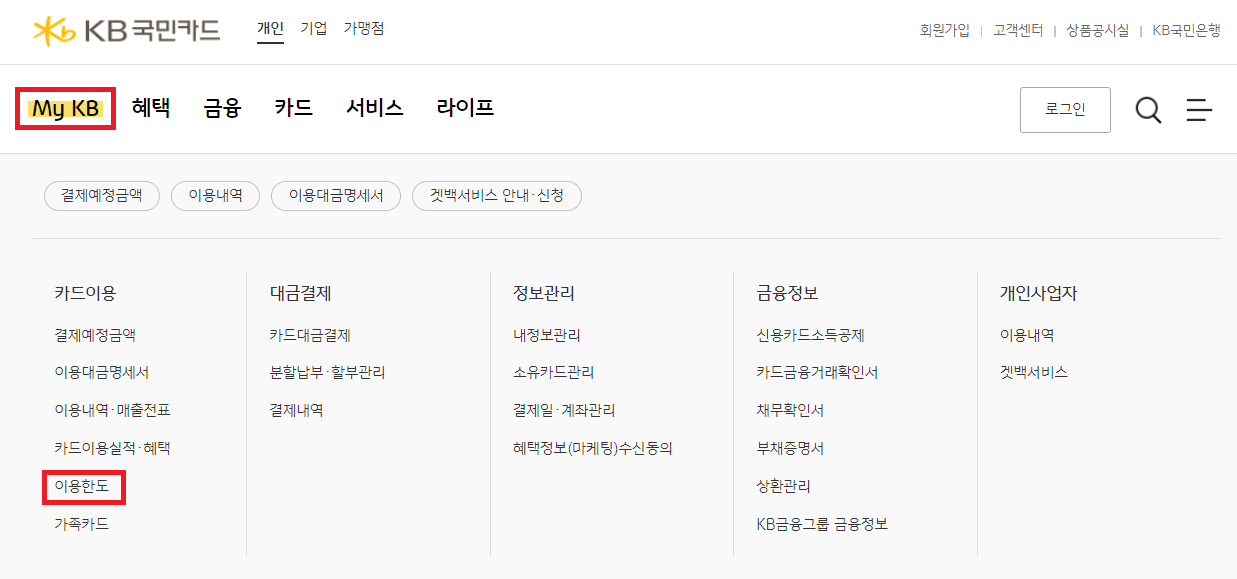Click the My KB menu item
This screenshot has width=1237, height=579.
click(x=64, y=107)
